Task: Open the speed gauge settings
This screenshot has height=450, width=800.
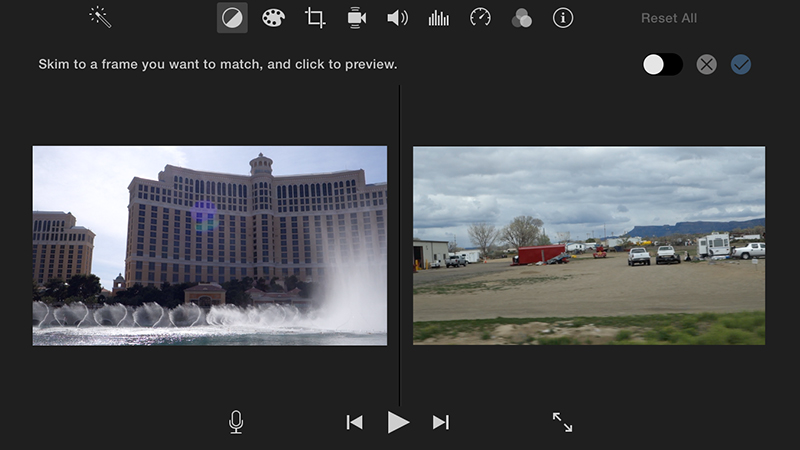Action: [480, 18]
